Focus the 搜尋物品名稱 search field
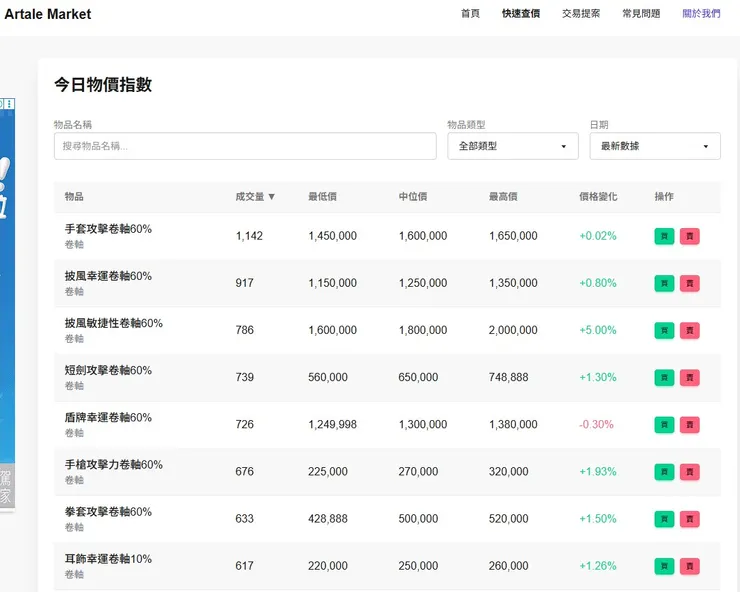Viewport: 740px width, 592px height. [245, 146]
